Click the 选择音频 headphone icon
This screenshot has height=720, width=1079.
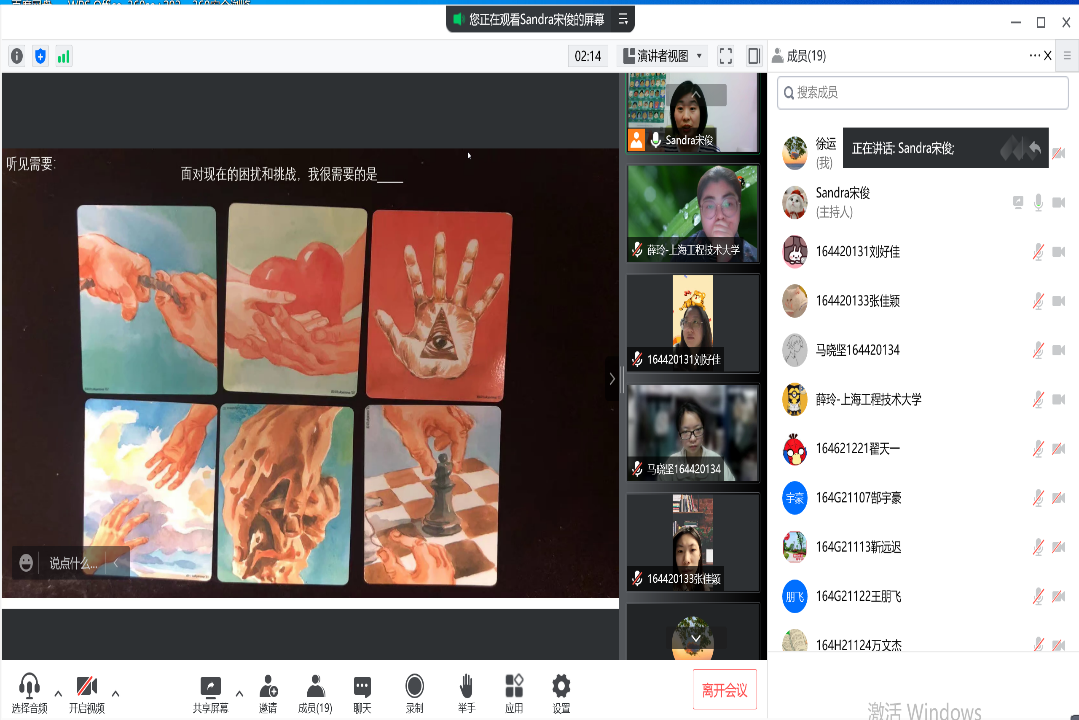(x=29, y=686)
